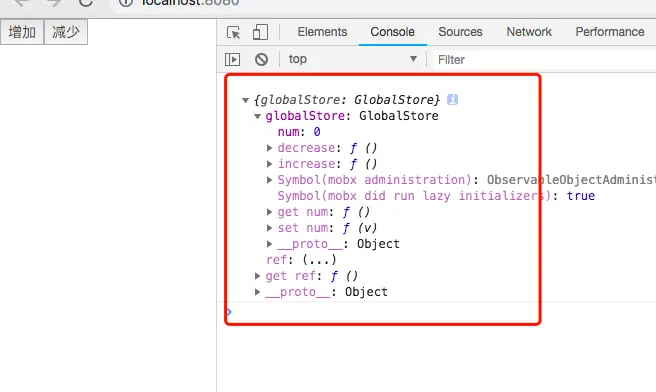The width and height of the screenshot is (656, 392).
Task: Expand __proto__ under globalStore
Action: 270,244
